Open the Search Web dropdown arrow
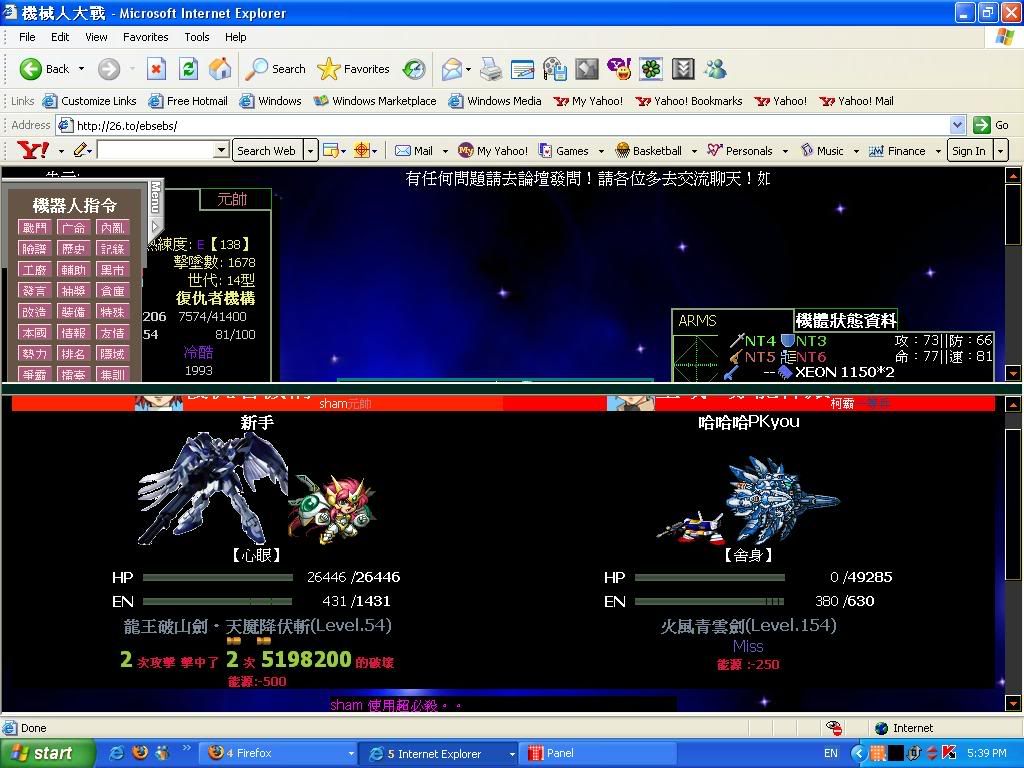 pyautogui.click(x=311, y=151)
